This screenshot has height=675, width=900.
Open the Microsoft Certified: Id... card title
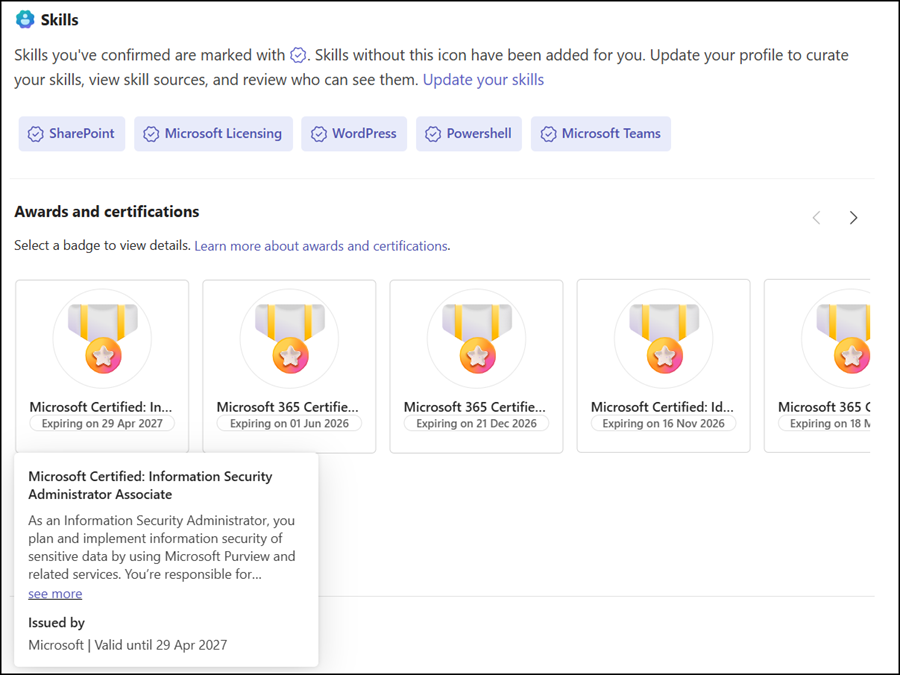tap(662, 407)
